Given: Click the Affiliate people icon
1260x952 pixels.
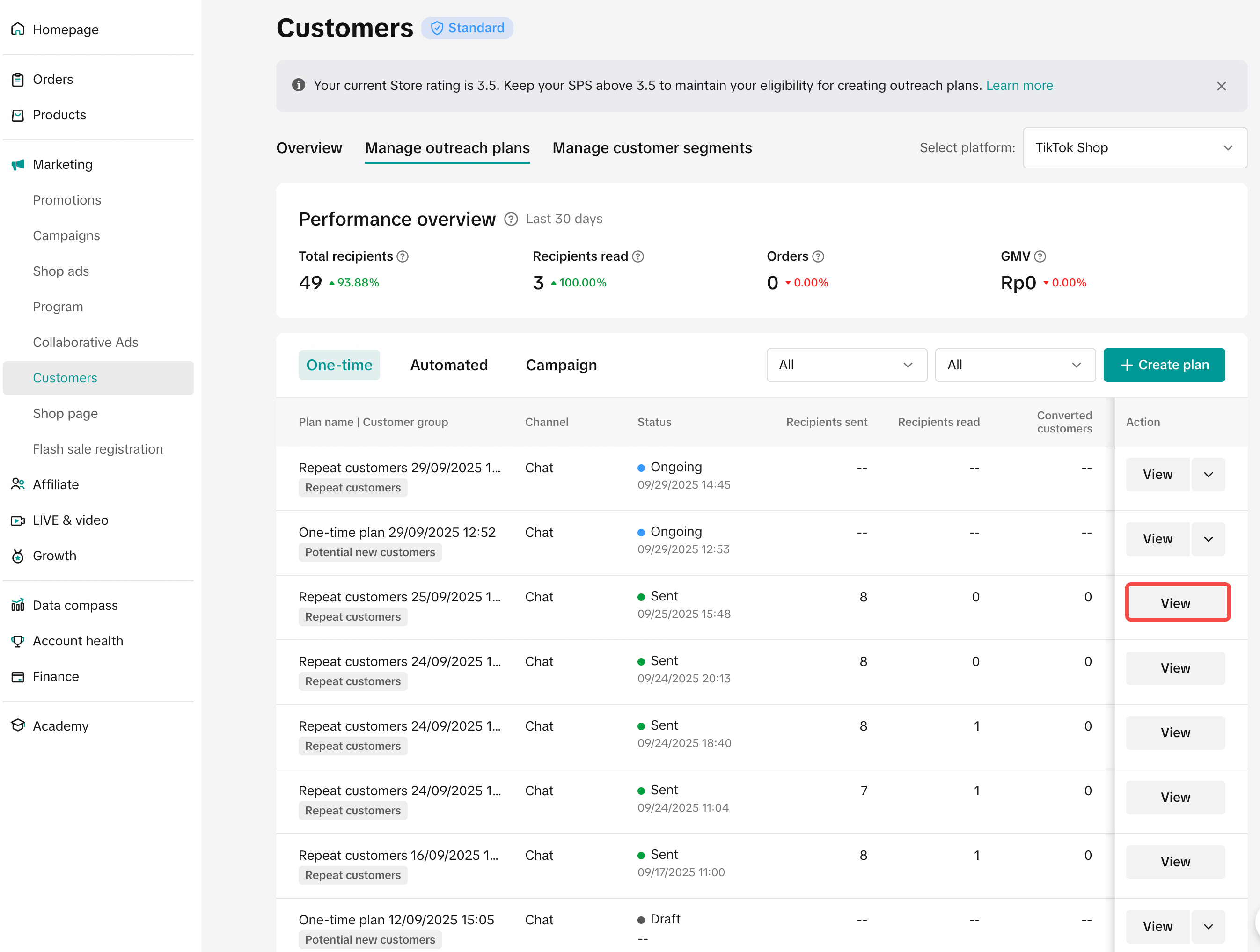Looking at the screenshot, I should 18,484.
